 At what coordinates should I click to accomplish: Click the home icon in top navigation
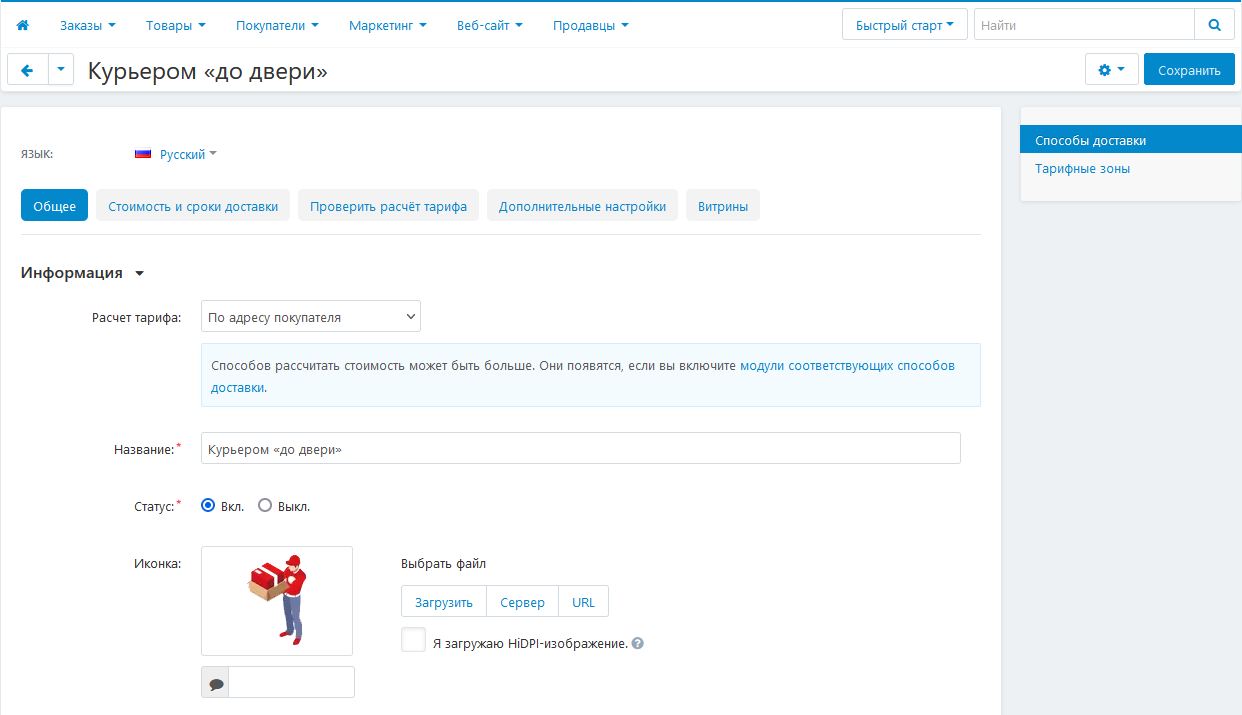pos(22,25)
